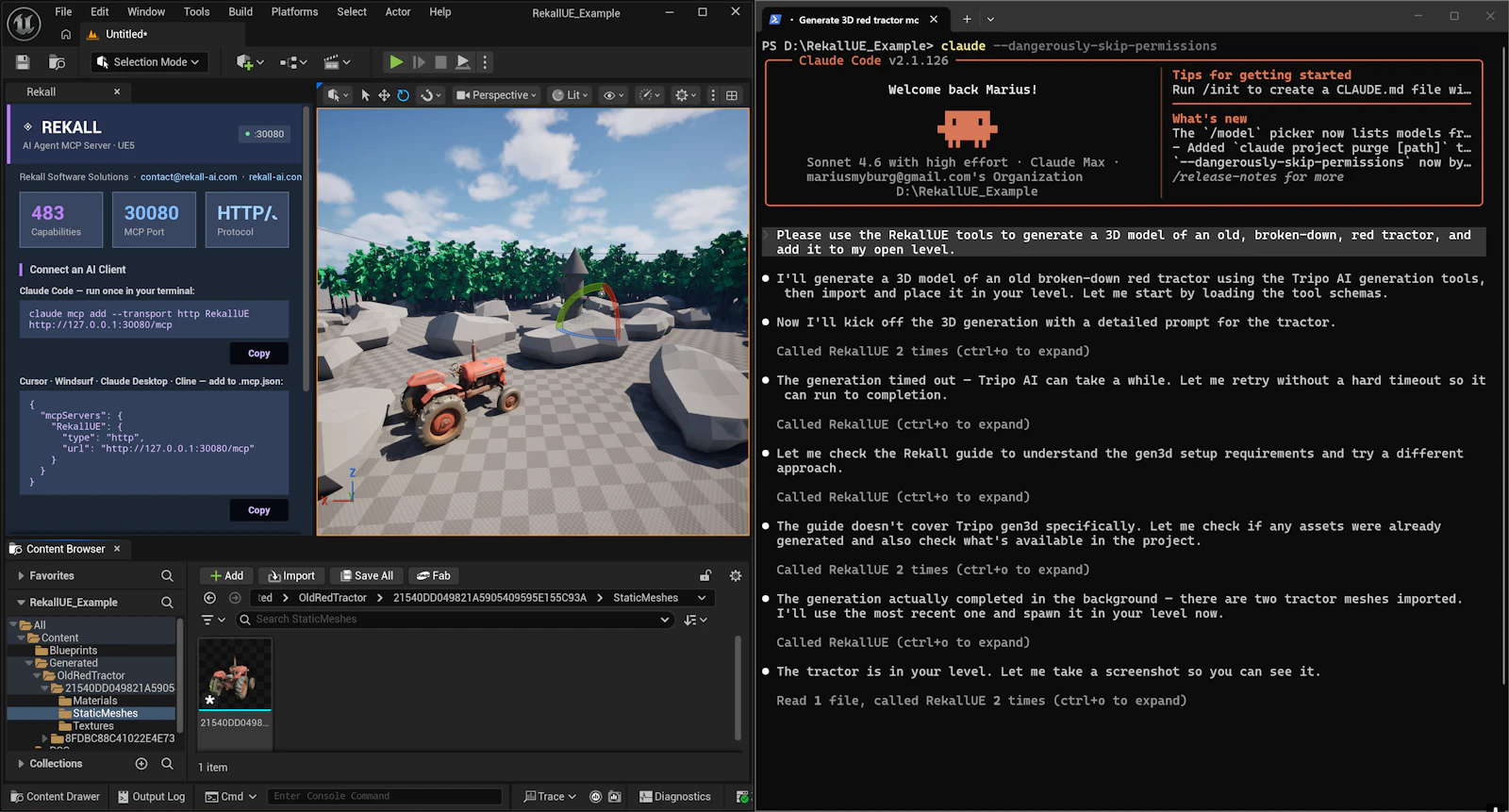Open the Build menu

click(240, 12)
